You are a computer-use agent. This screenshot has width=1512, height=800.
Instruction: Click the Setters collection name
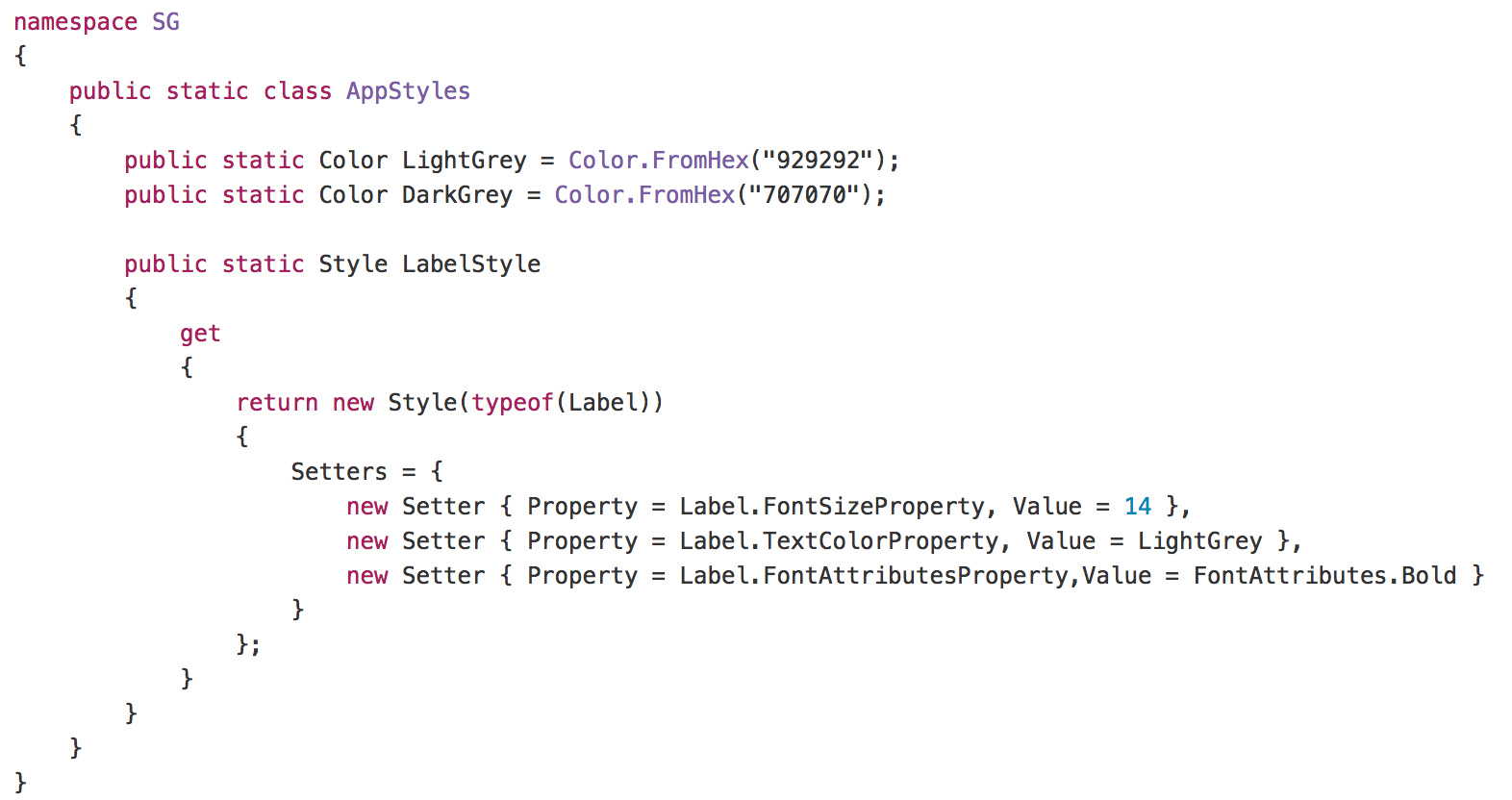pyautogui.click(x=339, y=472)
